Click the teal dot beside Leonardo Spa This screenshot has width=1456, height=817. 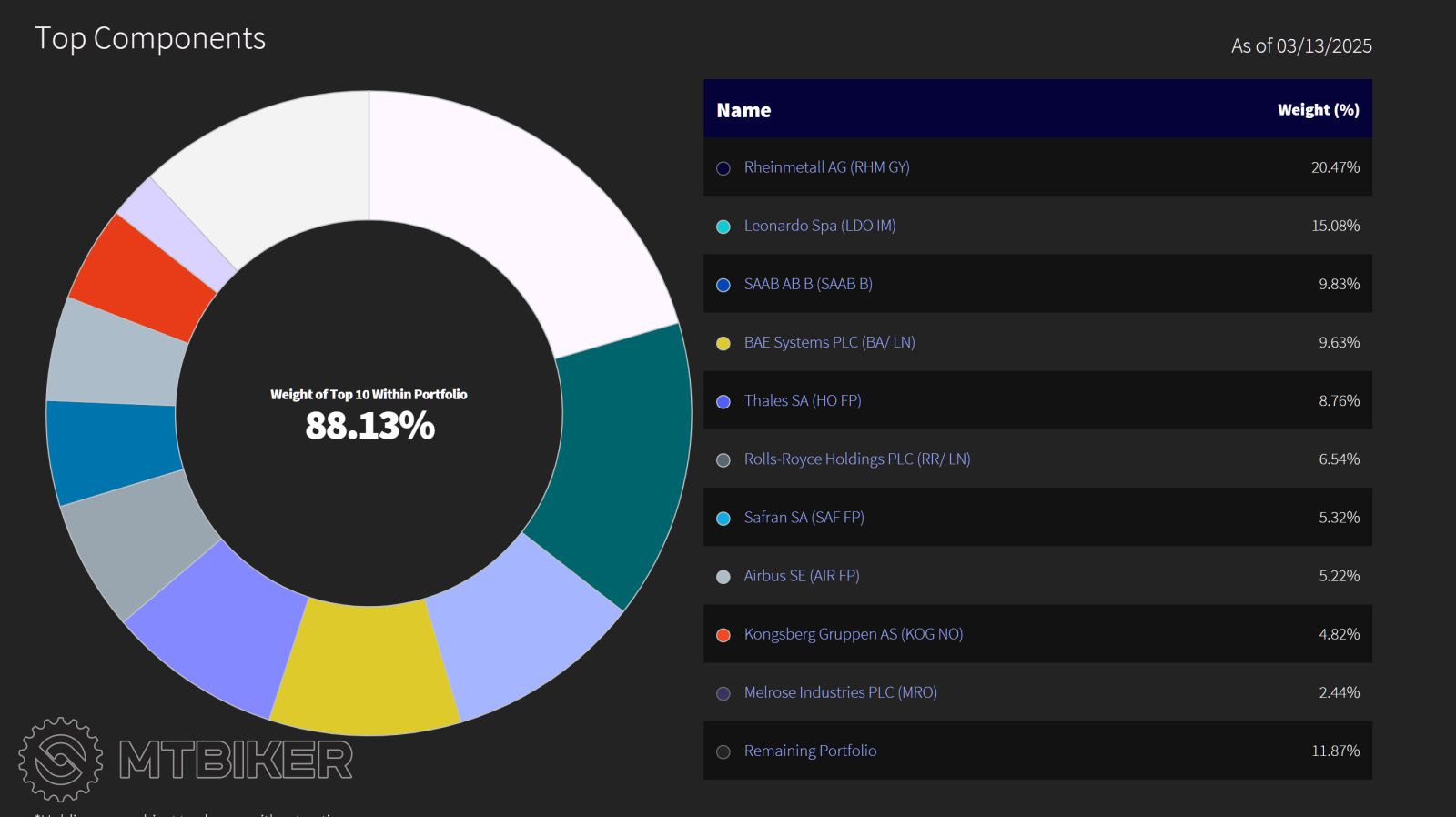(723, 227)
